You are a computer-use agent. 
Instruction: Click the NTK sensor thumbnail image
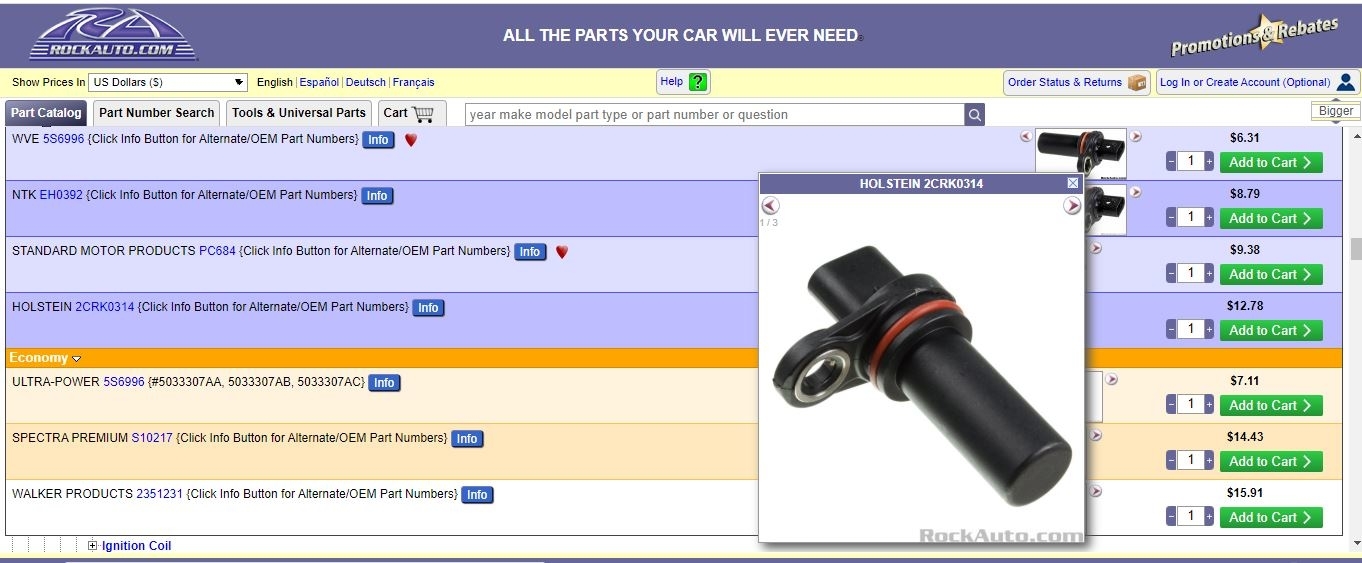click(1105, 208)
